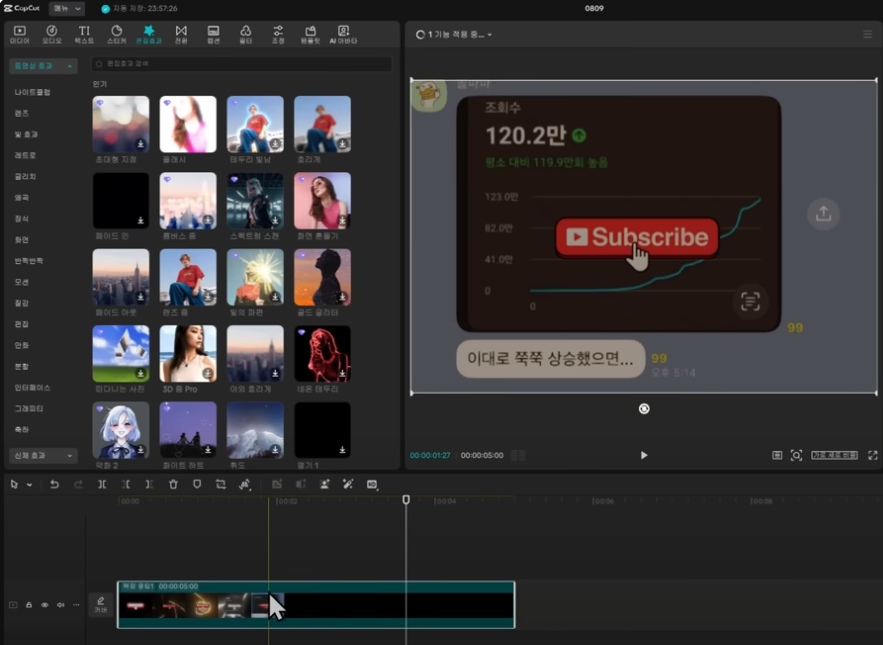Select the 반짝반짝 effect category
The height and width of the screenshot is (645, 883).
coord(29,261)
